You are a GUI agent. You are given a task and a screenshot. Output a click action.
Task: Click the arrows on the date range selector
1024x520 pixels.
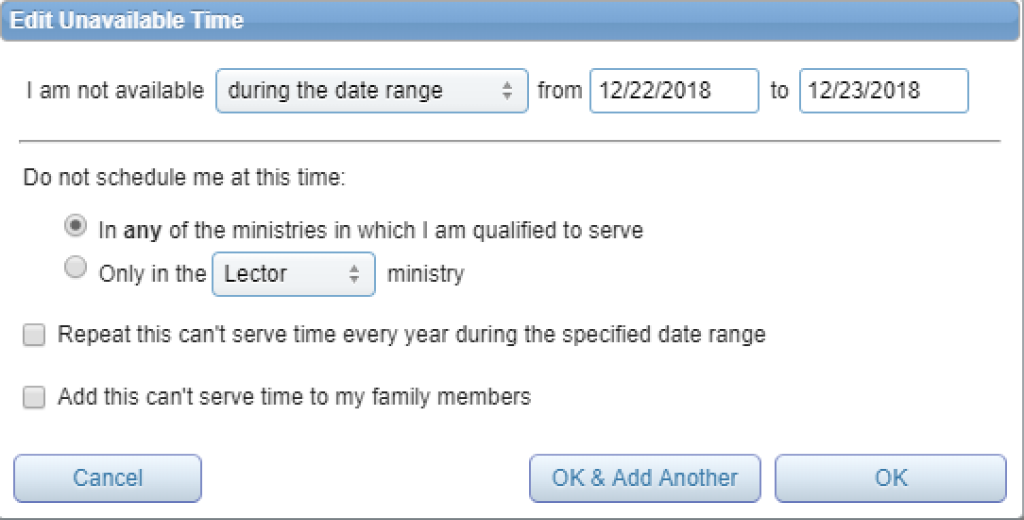507,91
